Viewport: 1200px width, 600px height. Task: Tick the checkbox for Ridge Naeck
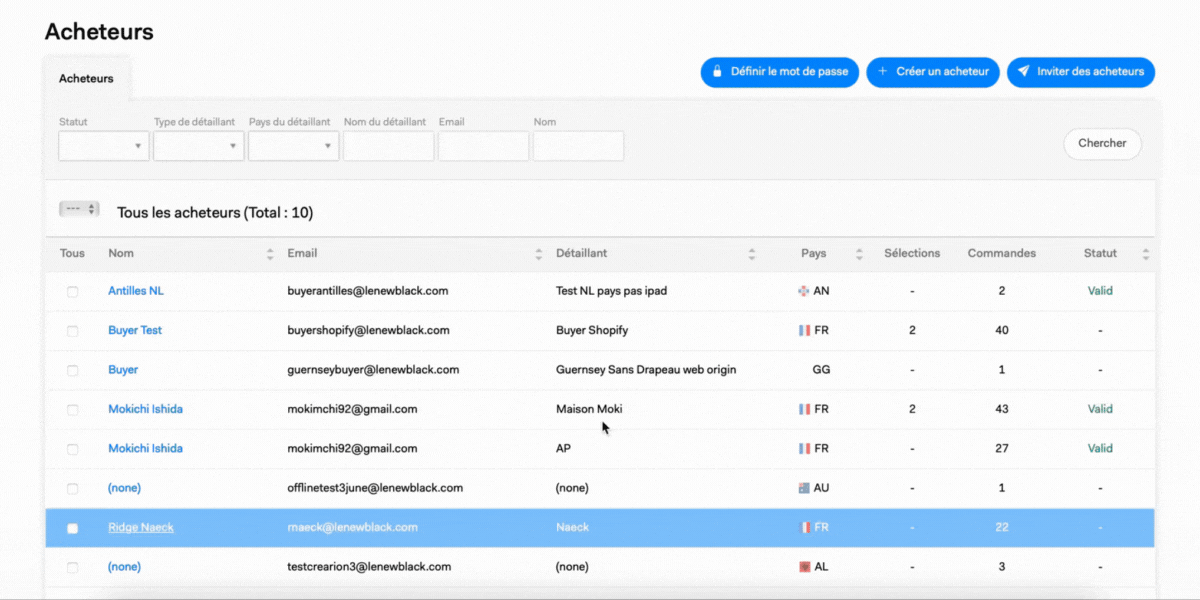pos(72,528)
